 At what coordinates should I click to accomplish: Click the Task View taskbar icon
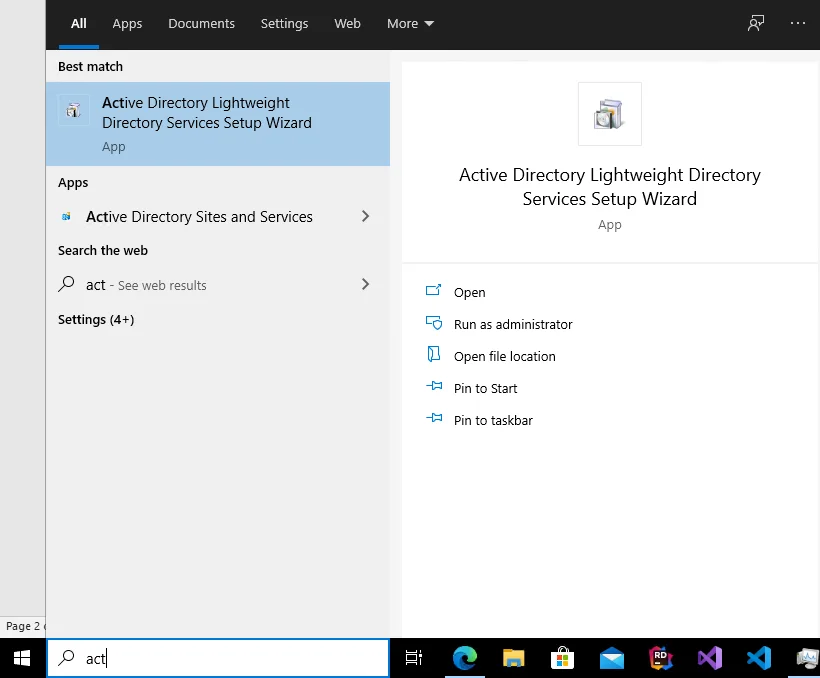tap(414, 658)
